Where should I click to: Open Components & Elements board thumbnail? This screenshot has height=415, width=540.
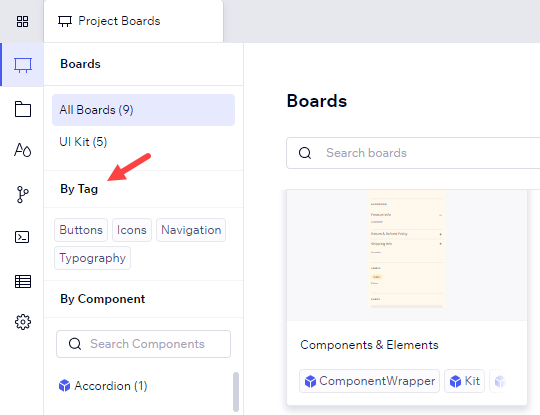[x=407, y=255]
